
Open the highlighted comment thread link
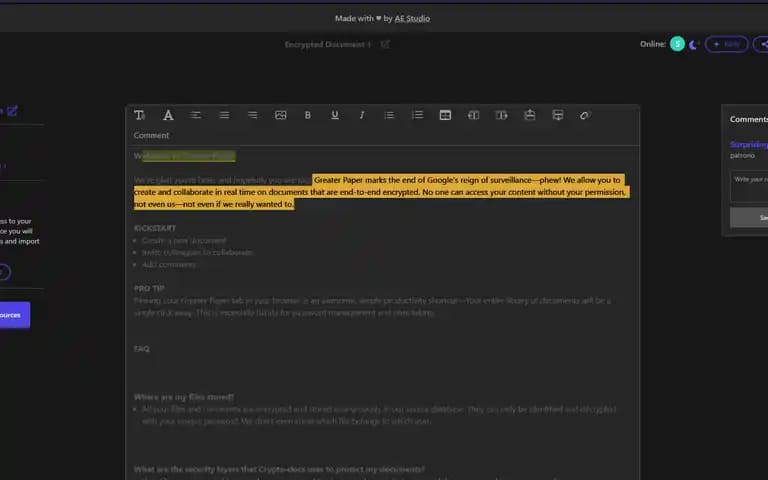(x=748, y=144)
